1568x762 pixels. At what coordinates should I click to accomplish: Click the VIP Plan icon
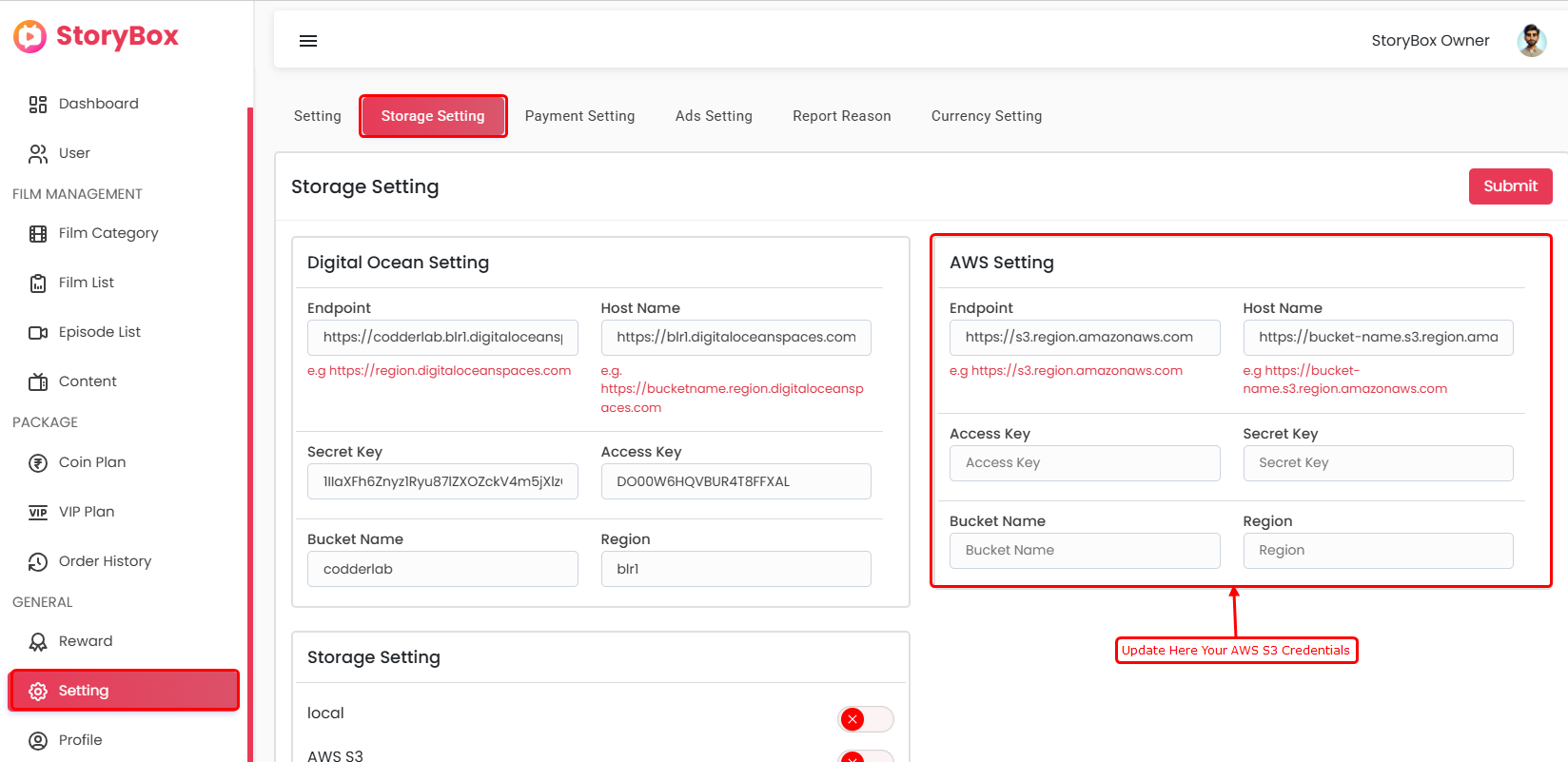[38, 513]
